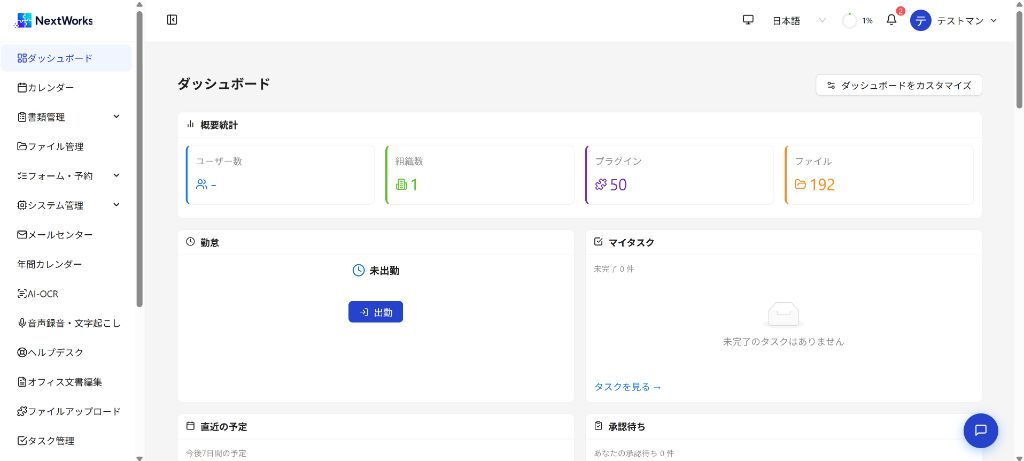Image resolution: width=1024 pixels, height=461 pixels.
Task: Click the bar chart icon by 概要統計
Action: tap(191, 124)
